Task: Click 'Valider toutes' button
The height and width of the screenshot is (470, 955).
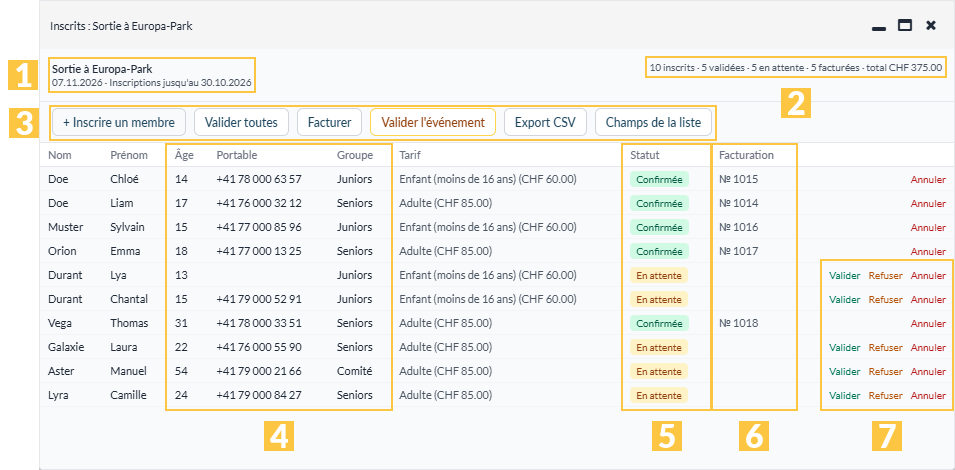Action: [241, 122]
